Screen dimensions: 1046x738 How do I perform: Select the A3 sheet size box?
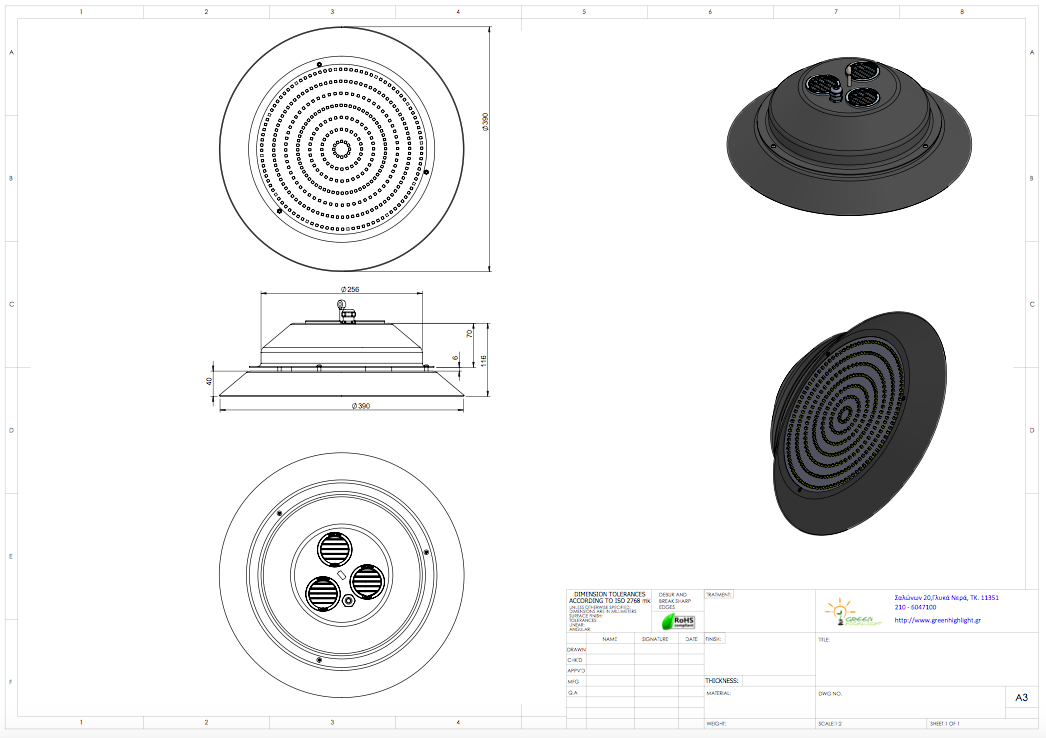pyautogui.click(x=1021, y=698)
